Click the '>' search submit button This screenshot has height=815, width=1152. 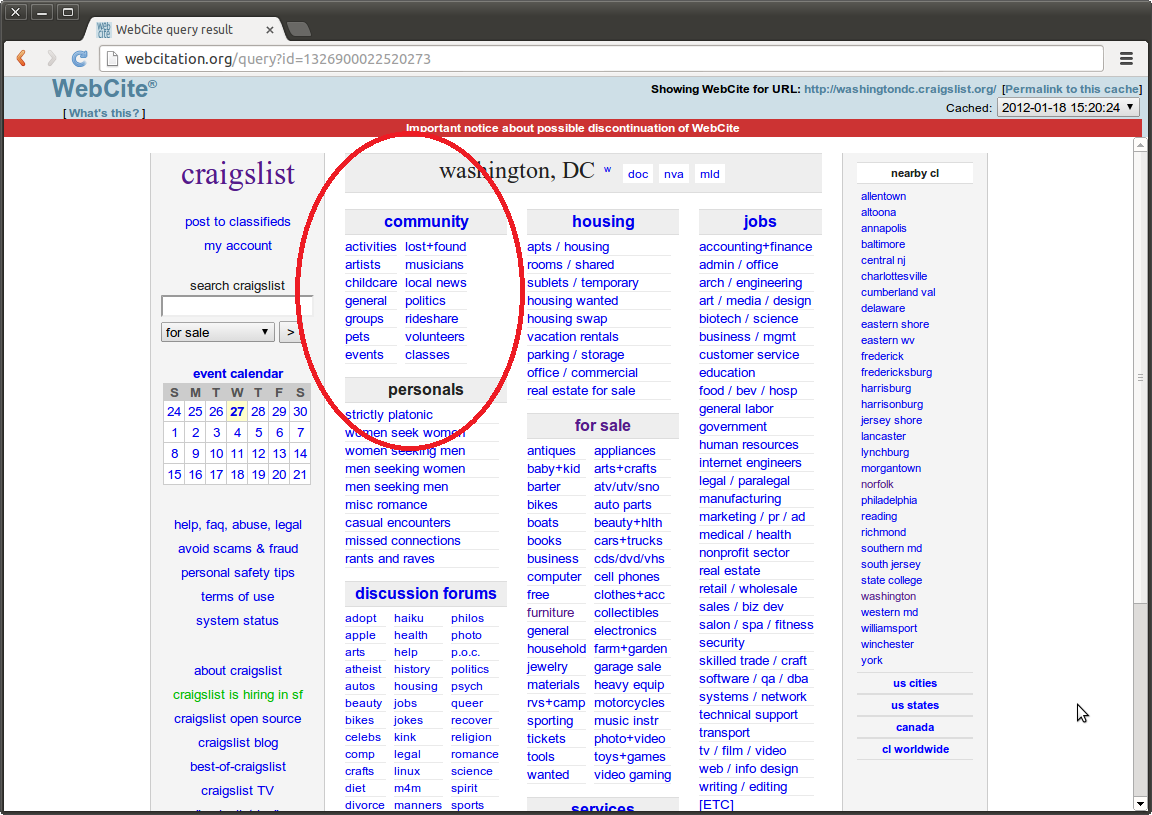click(x=289, y=332)
